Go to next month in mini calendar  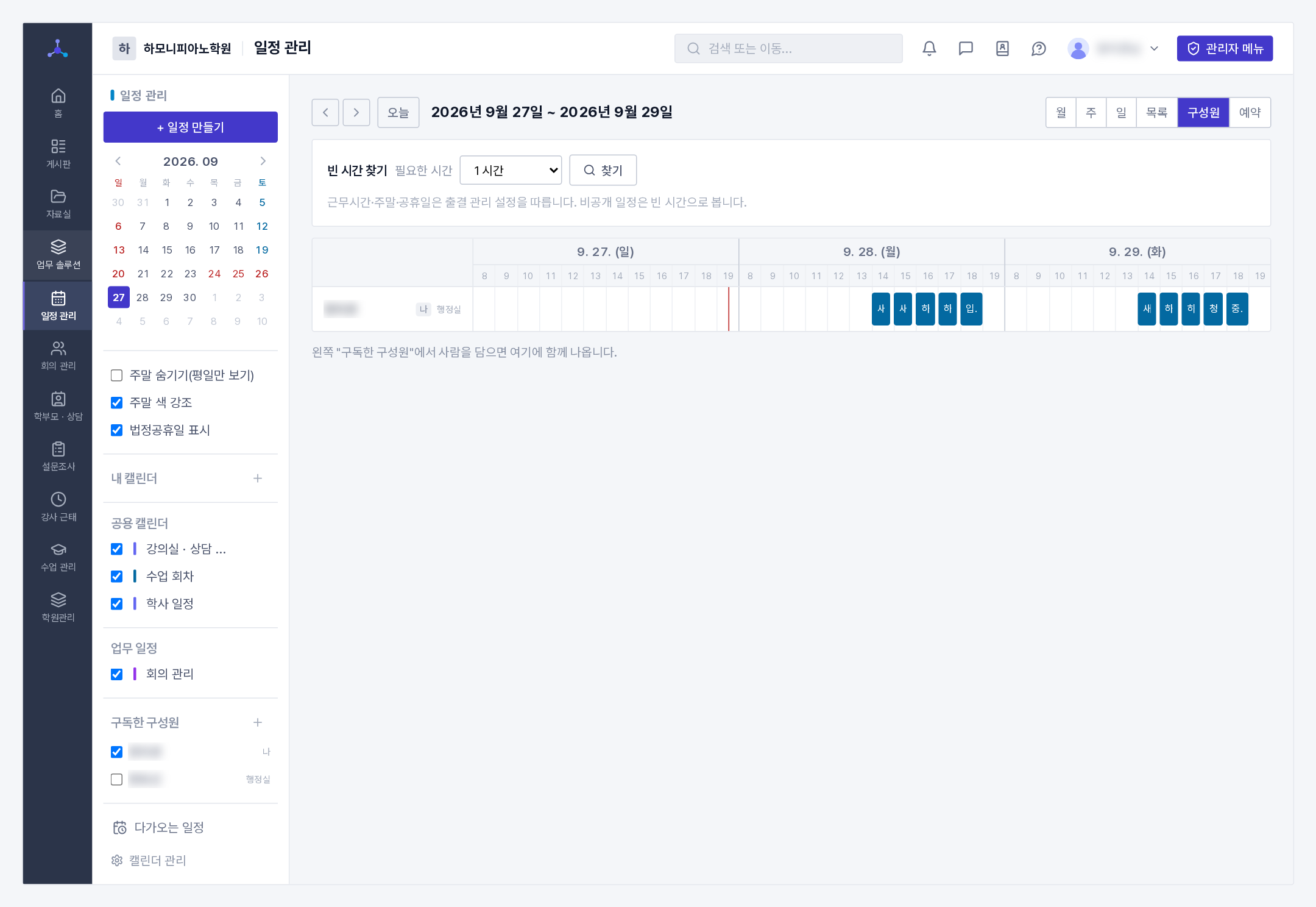tap(263, 161)
